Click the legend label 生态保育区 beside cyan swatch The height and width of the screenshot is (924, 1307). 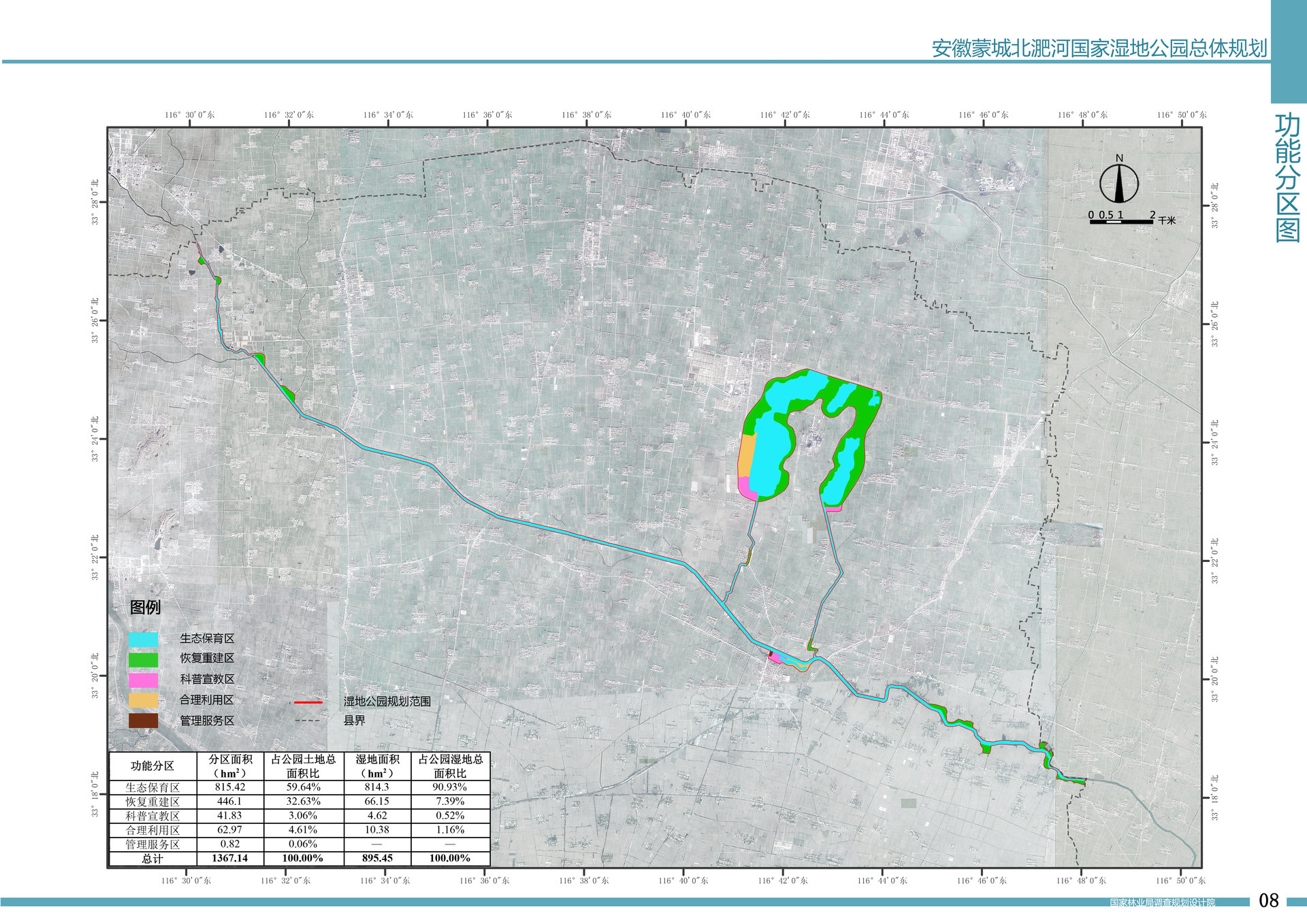[207, 638]
